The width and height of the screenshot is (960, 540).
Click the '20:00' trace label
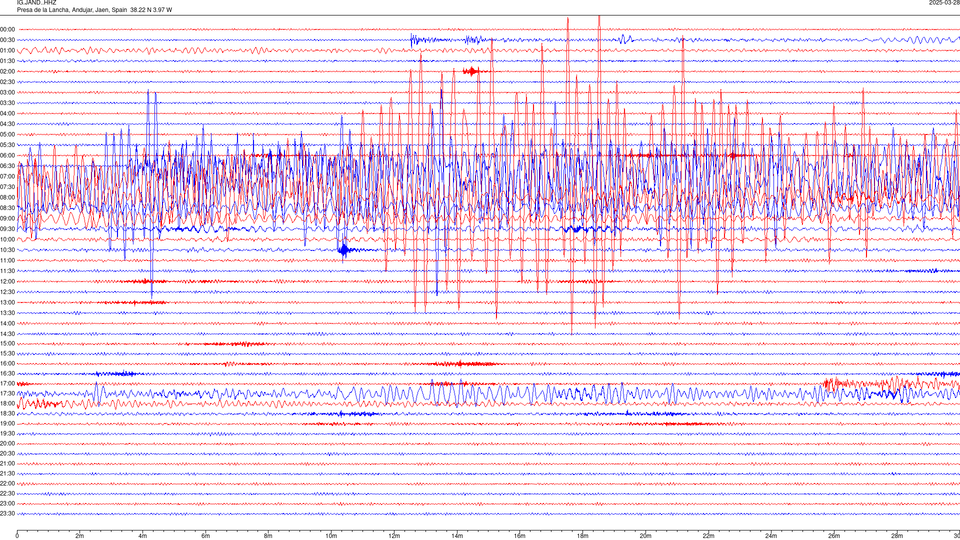7,444
